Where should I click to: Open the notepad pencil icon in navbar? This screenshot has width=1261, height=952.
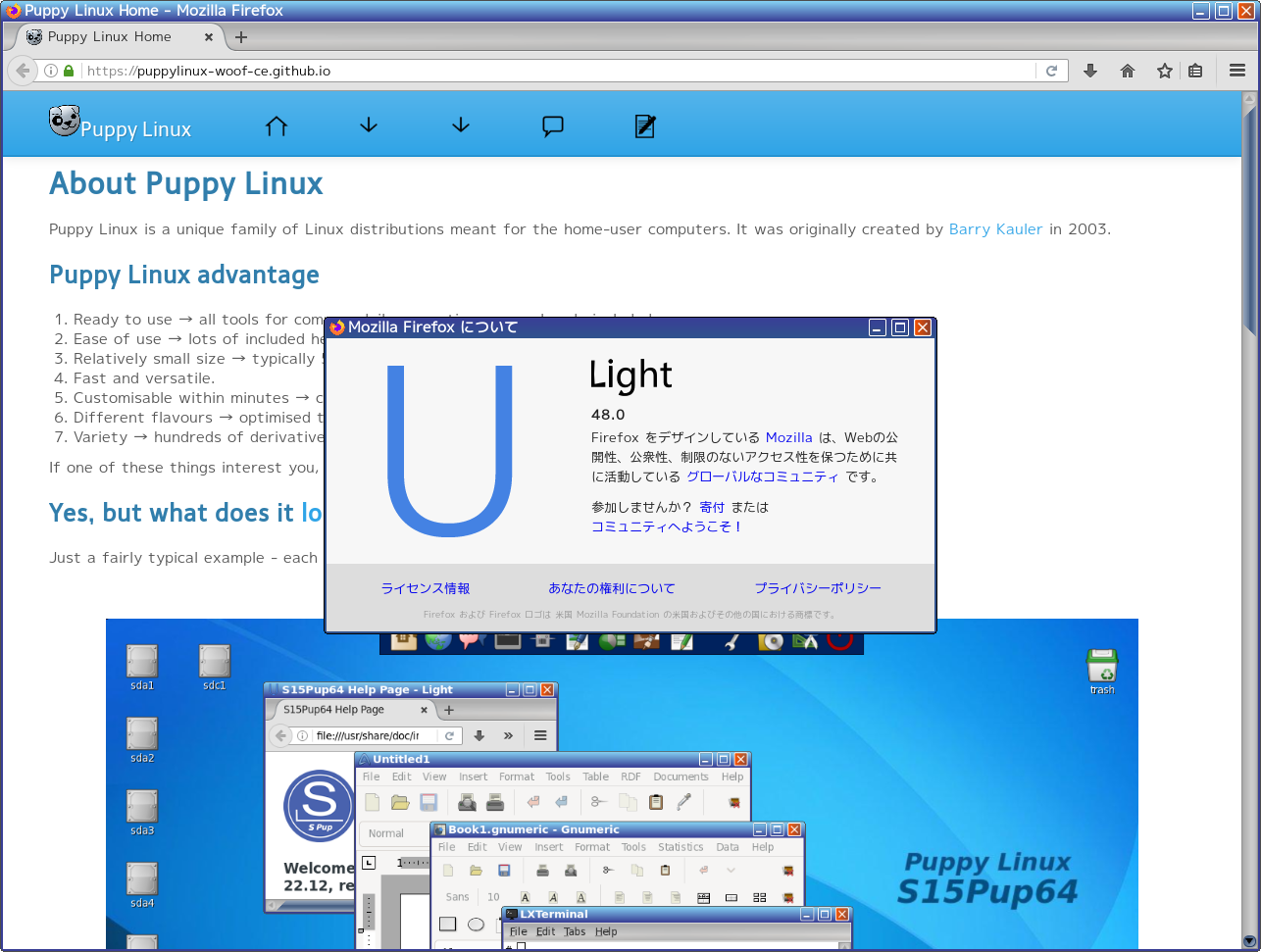click(645, 125)
